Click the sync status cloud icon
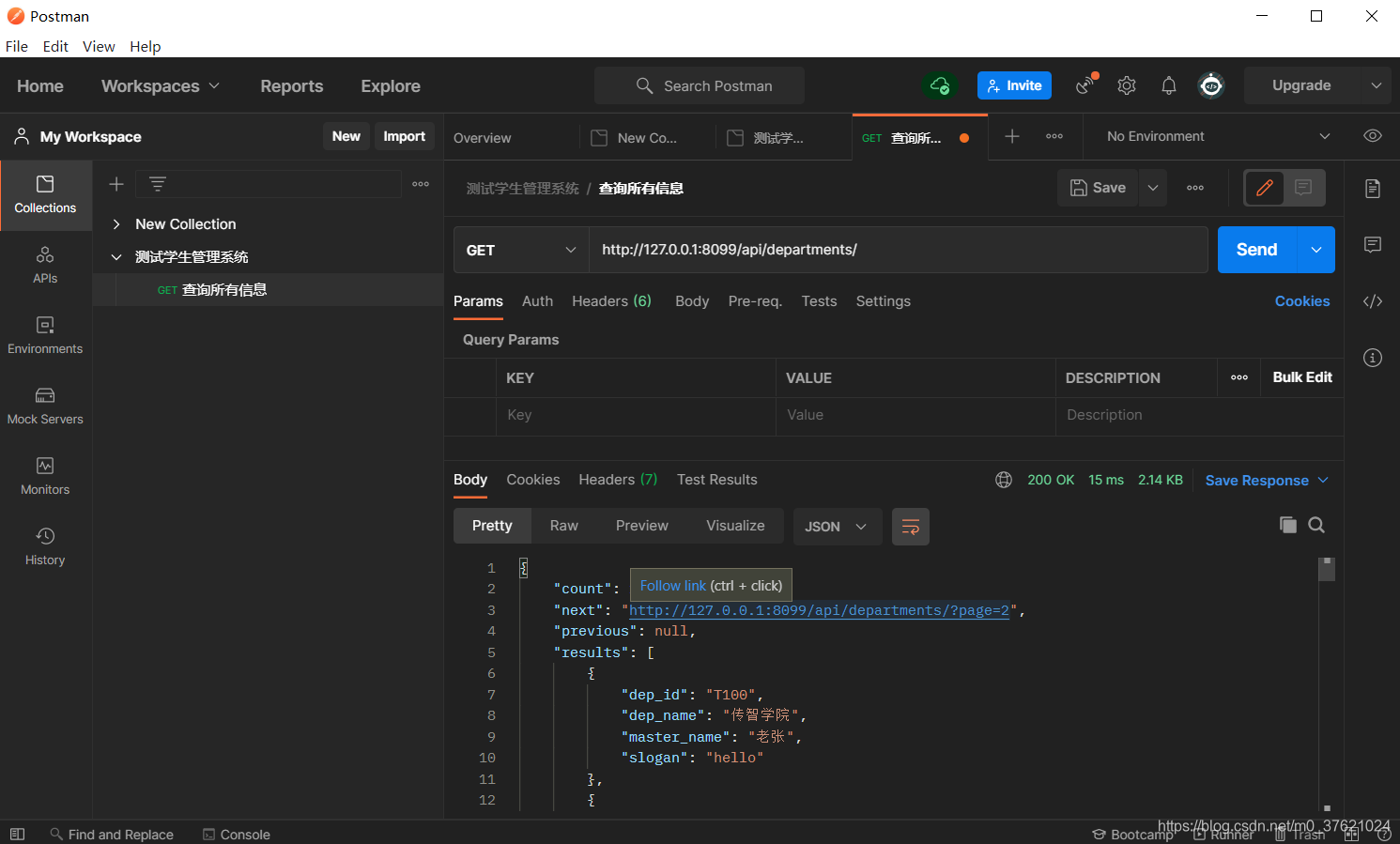The image size is (1400, 844). pos(939,85)
